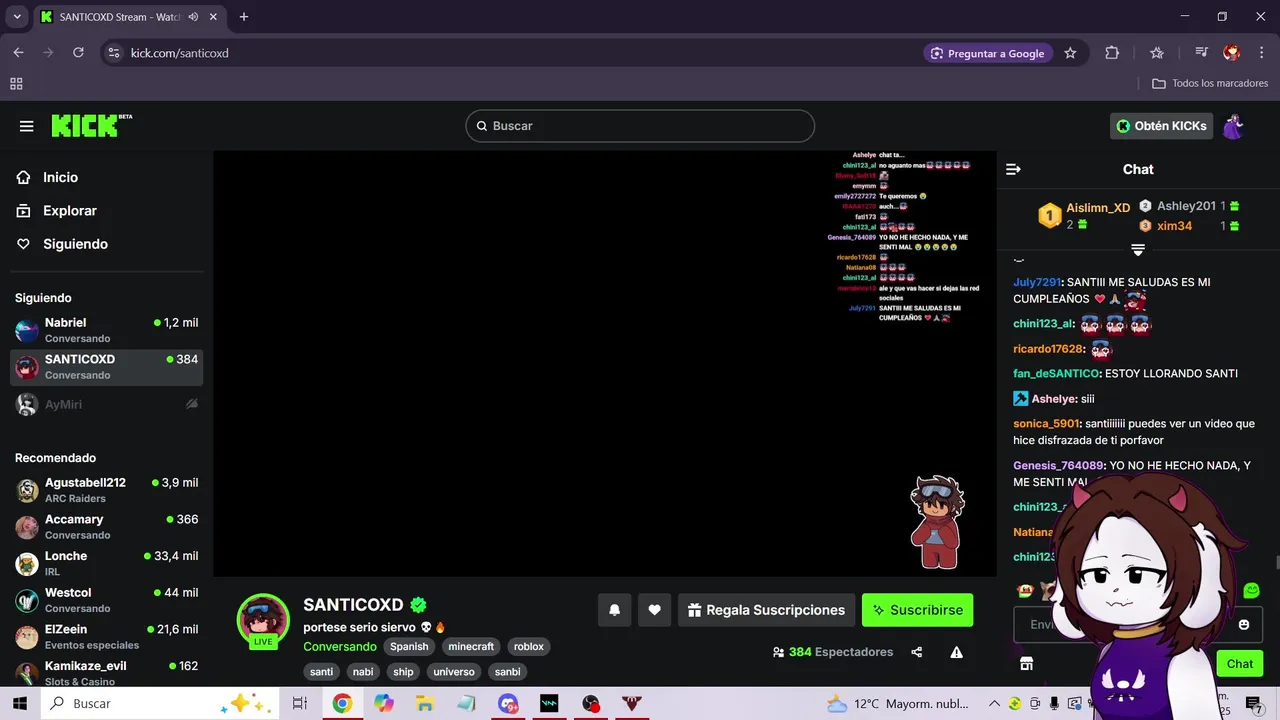
Task: Mute the SANTICOXD tab audio icon
Action: coord(193,17)
